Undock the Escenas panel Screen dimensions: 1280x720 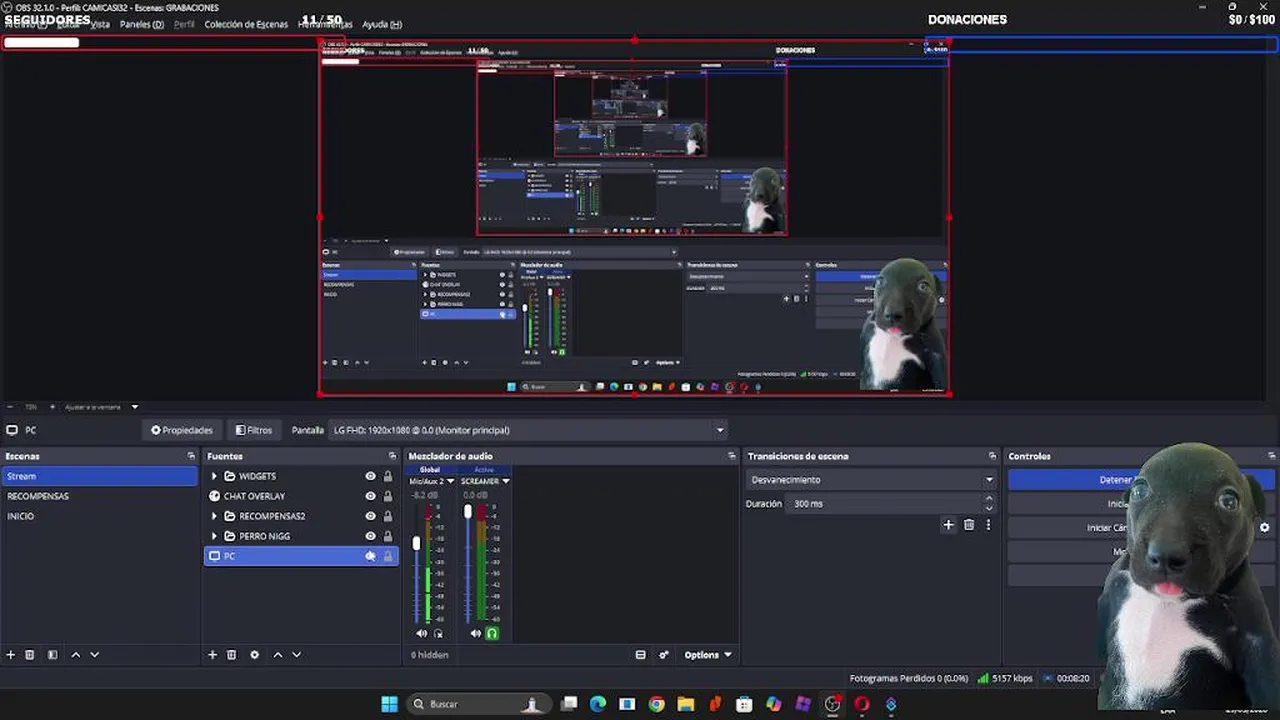191,456
